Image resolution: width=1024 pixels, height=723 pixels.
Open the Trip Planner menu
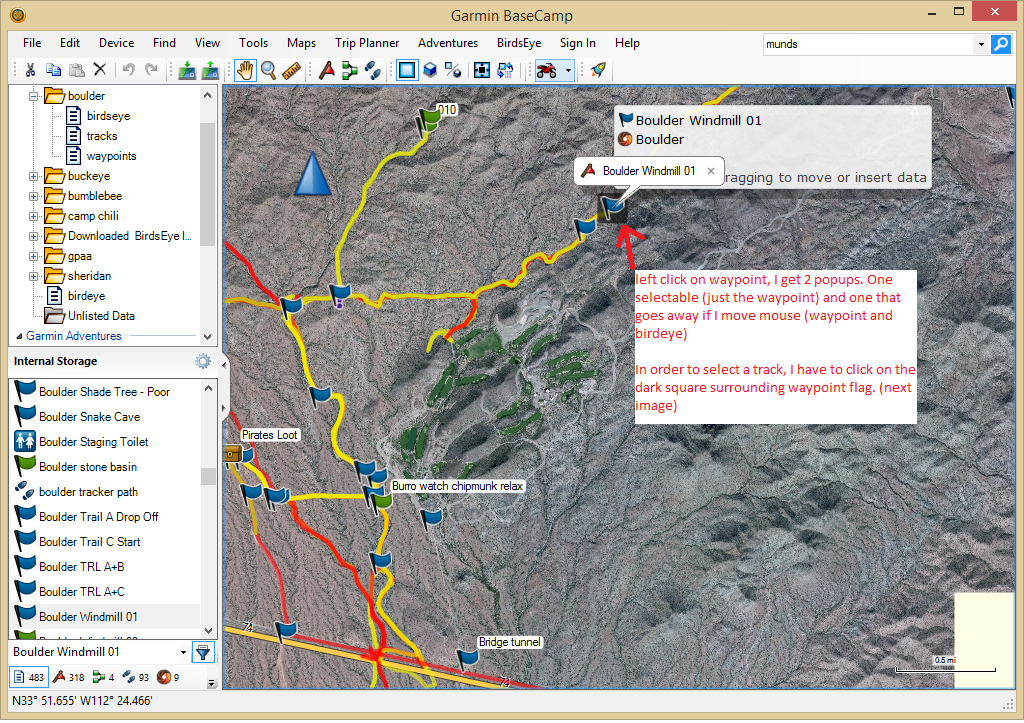click(367, 43)
